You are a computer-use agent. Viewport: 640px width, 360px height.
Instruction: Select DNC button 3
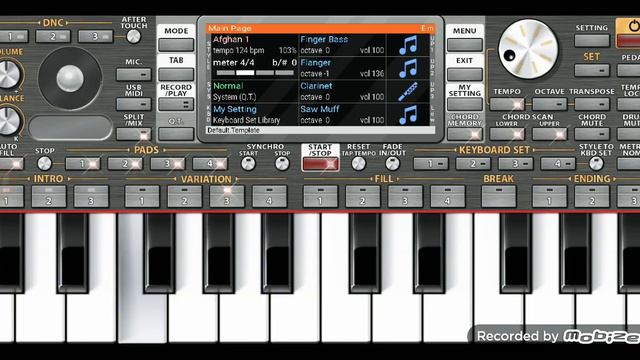(95, 36)
